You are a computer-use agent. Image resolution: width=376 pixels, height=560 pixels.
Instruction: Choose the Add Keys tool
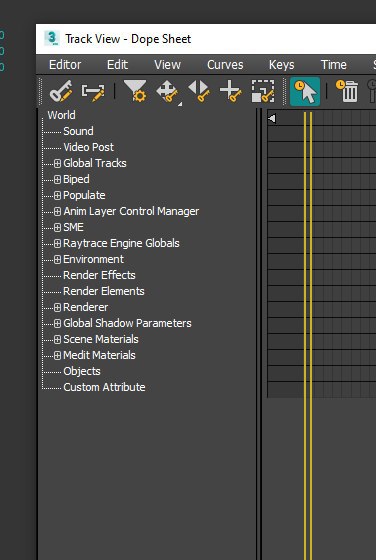230,91
